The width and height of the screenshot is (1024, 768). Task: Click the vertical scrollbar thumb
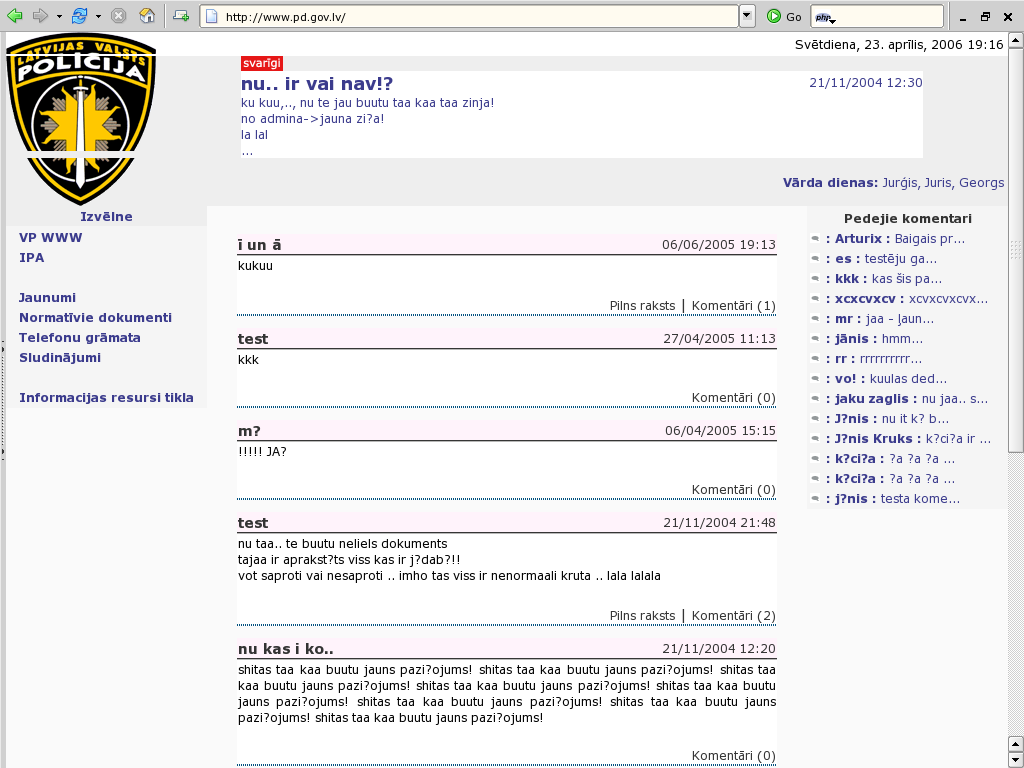pos(1015,250)
